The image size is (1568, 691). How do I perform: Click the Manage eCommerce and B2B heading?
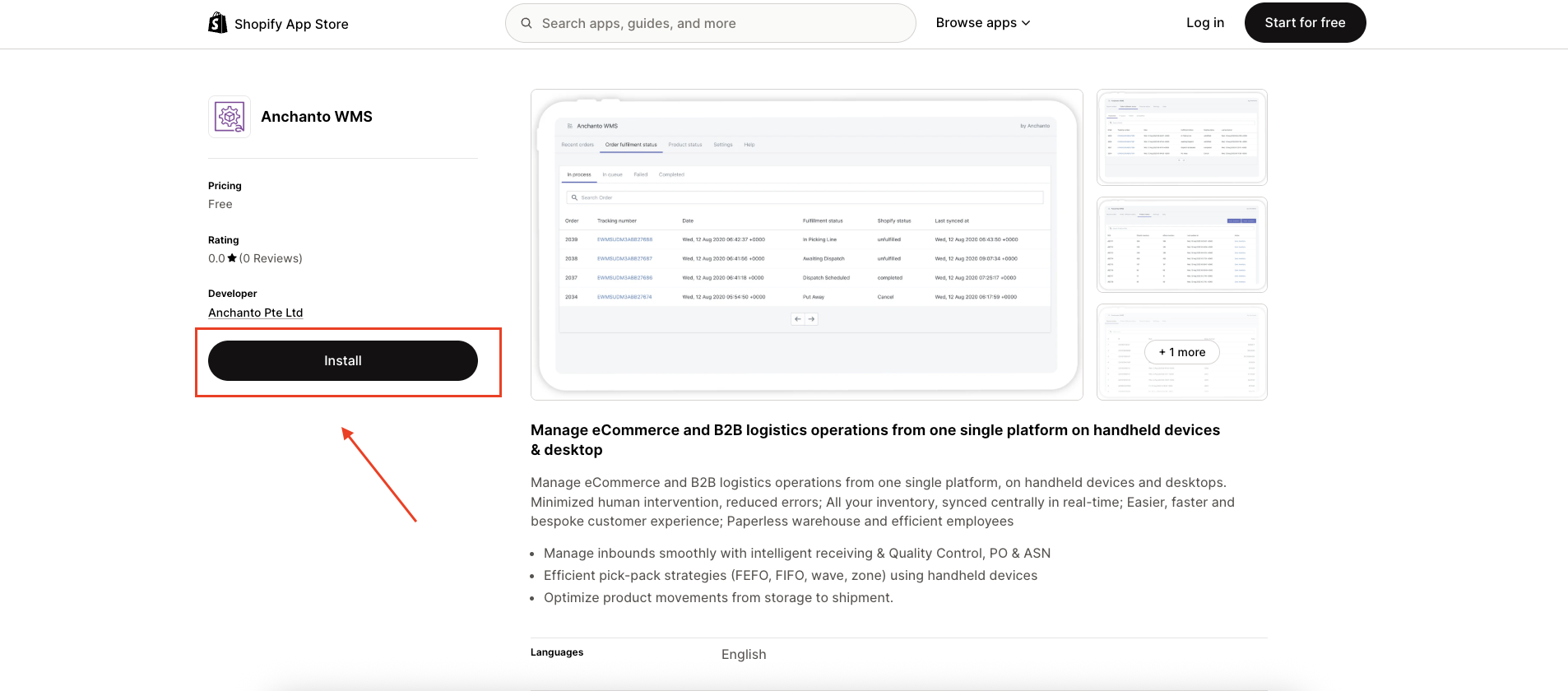(x=875, y=440)
